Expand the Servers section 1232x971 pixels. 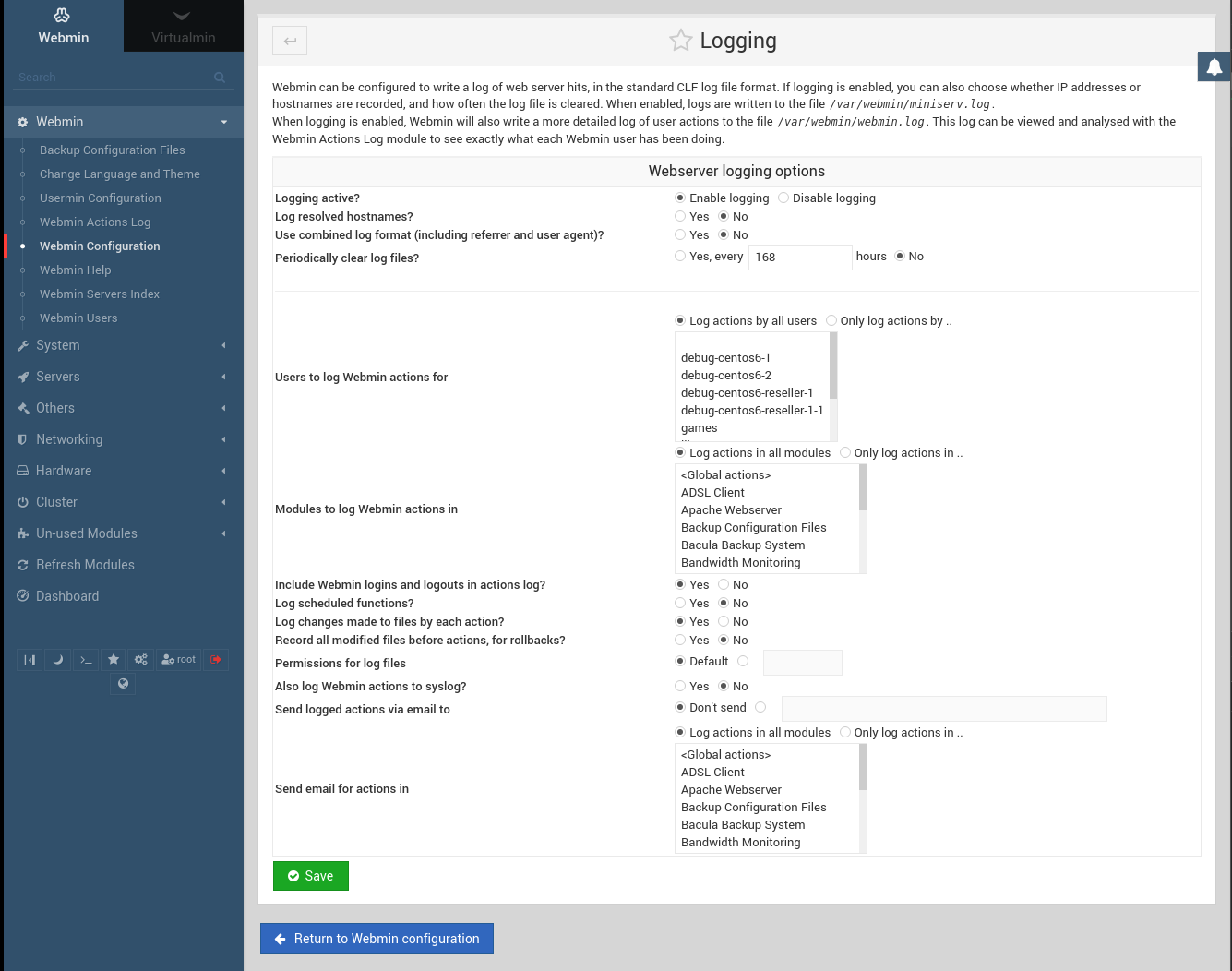pos(57,377)
